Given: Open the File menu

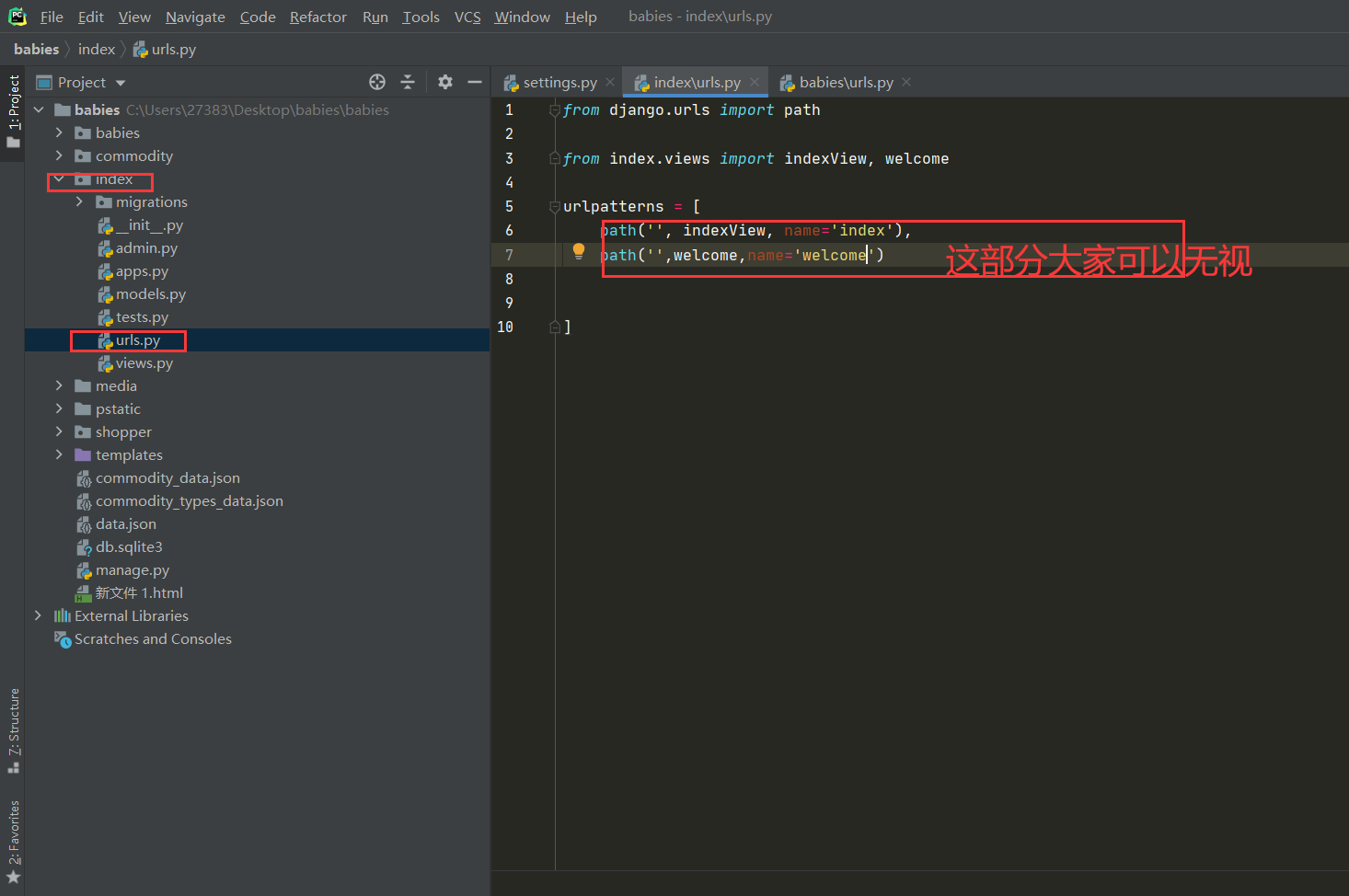Looking at the screenshot, I should click(52, 17).
